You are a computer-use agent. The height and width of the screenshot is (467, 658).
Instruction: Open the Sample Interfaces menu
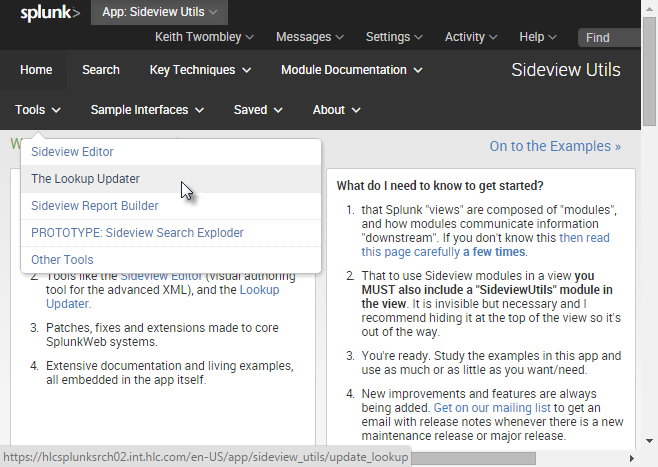147,110
